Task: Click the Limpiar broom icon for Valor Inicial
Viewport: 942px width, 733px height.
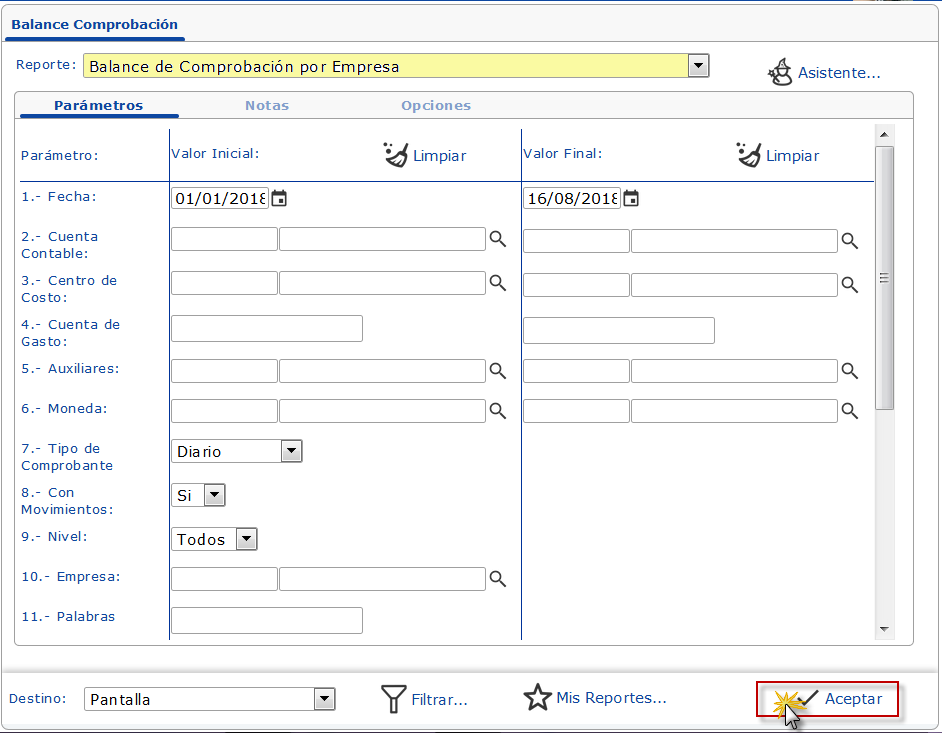Action: click(x=396, y=155)
